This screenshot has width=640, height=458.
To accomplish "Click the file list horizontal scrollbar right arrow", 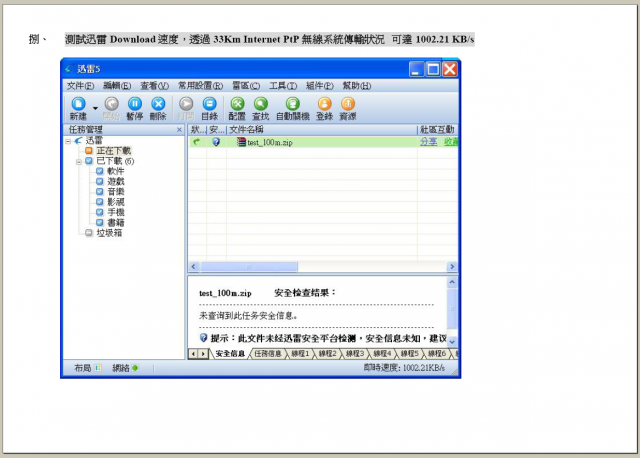I will (x=452, y=267).
